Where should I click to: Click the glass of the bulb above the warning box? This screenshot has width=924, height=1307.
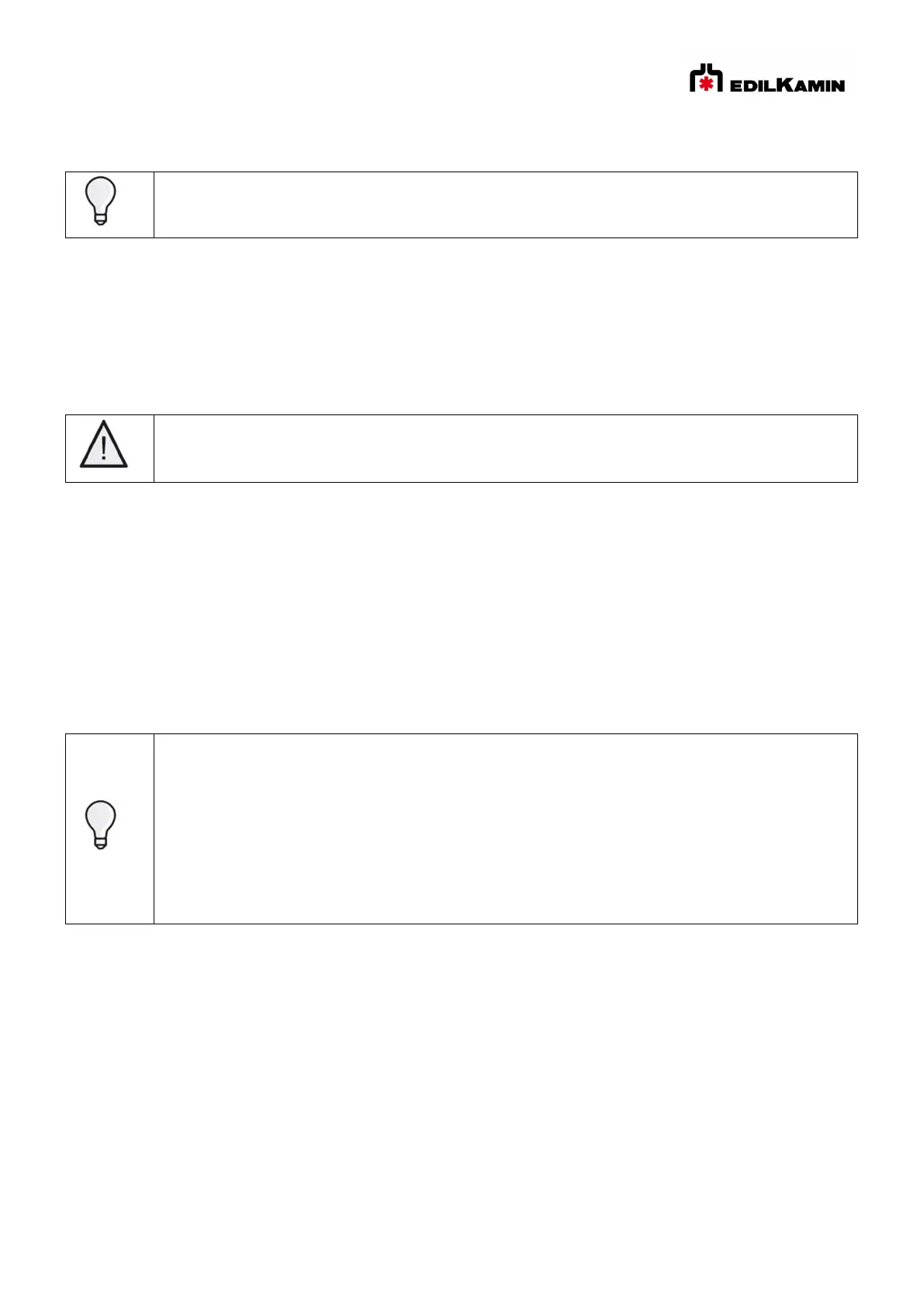tap(100, 194)
